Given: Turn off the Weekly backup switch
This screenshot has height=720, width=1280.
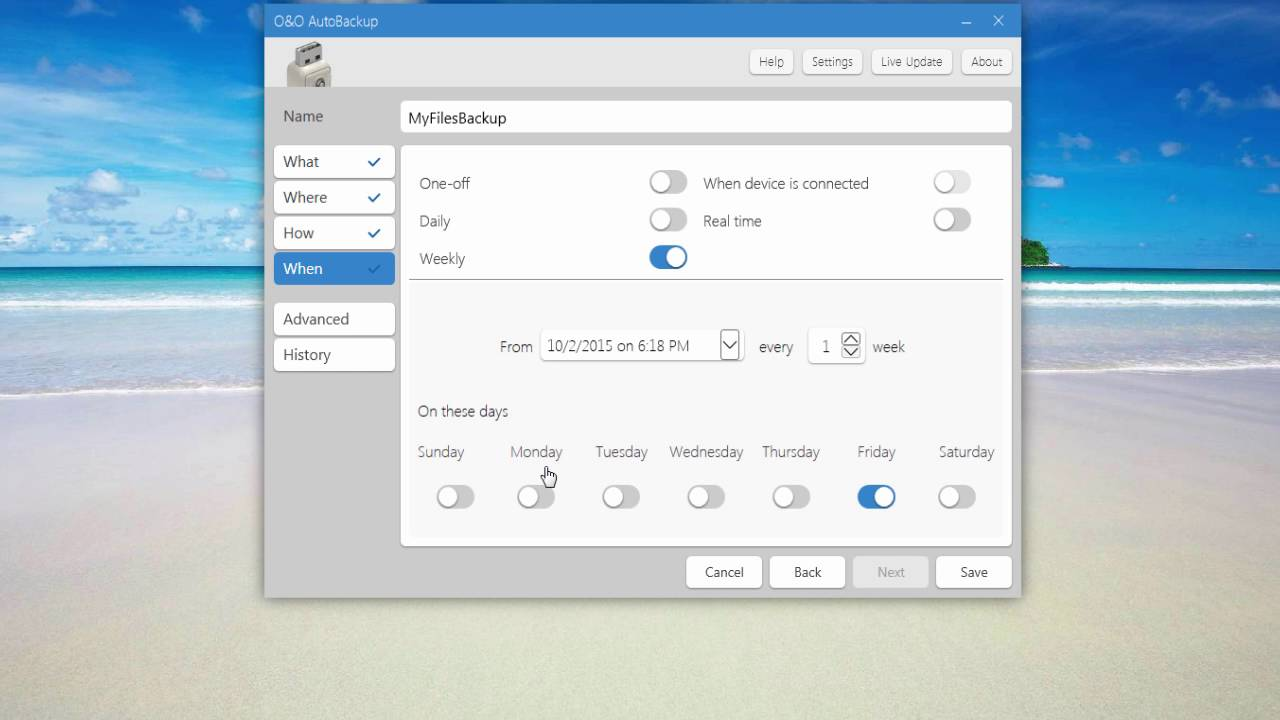Looking at the screenshot, I should (668, 257).
